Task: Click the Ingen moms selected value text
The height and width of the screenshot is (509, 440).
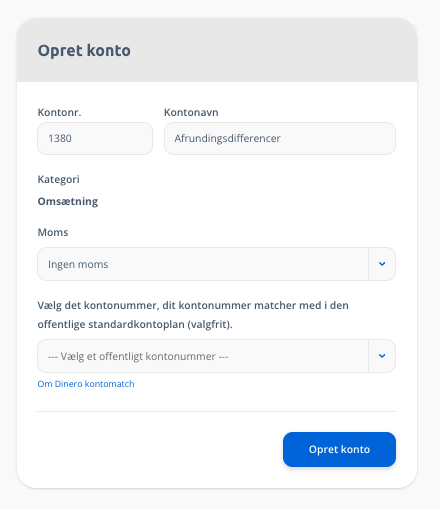Action: coord(78,264)
